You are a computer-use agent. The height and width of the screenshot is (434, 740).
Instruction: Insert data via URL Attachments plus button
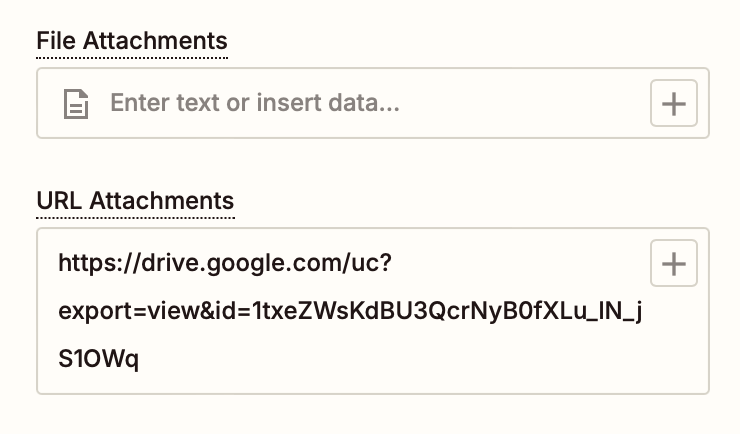click(x=674, y=264)
